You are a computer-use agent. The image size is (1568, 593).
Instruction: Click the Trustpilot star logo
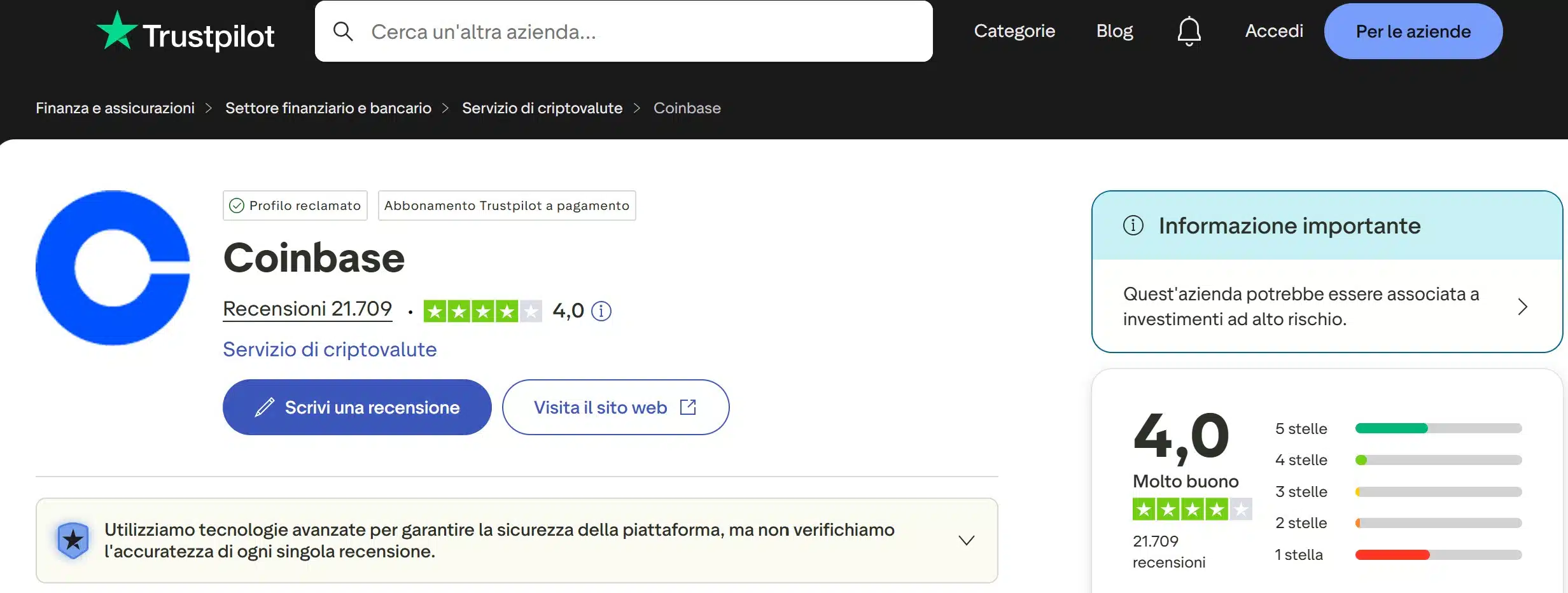(x=118, y=31)
